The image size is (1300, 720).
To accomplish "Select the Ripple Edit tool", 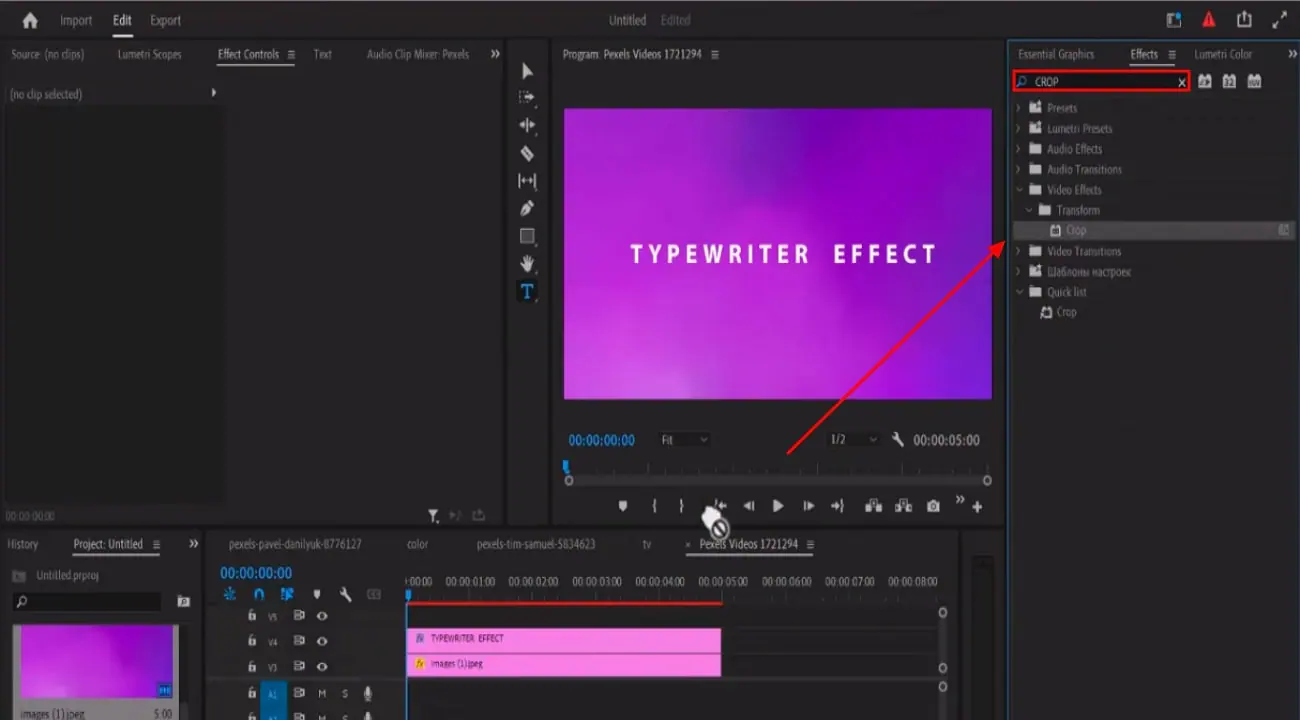I will click(527, 125).
